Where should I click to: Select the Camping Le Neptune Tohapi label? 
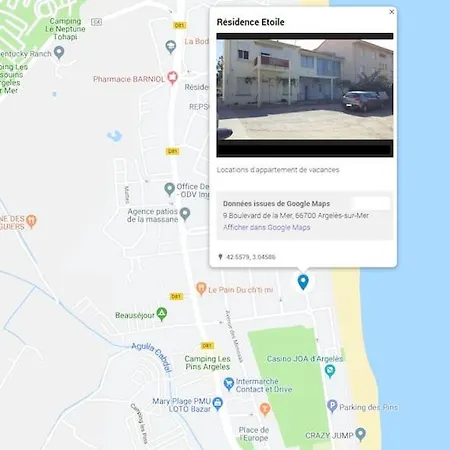65,29
